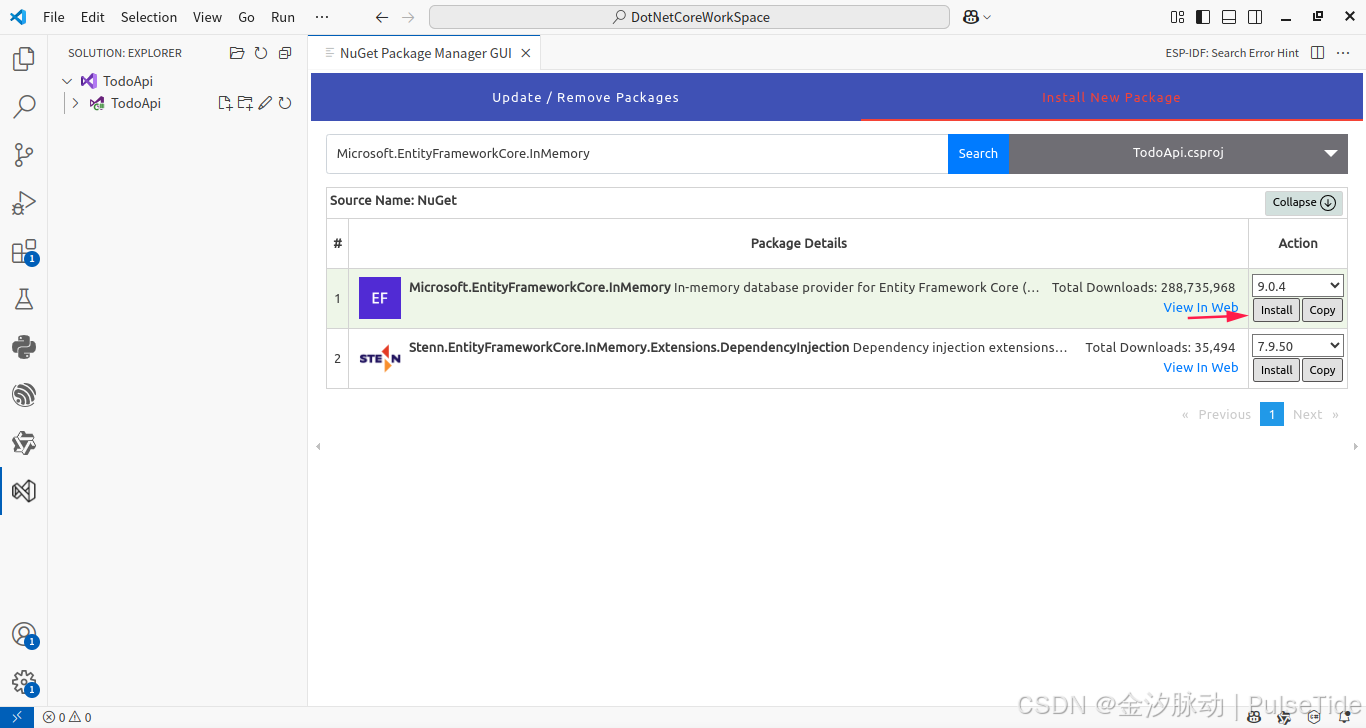Open the Explorer view in activity bar

coord(24,60)
